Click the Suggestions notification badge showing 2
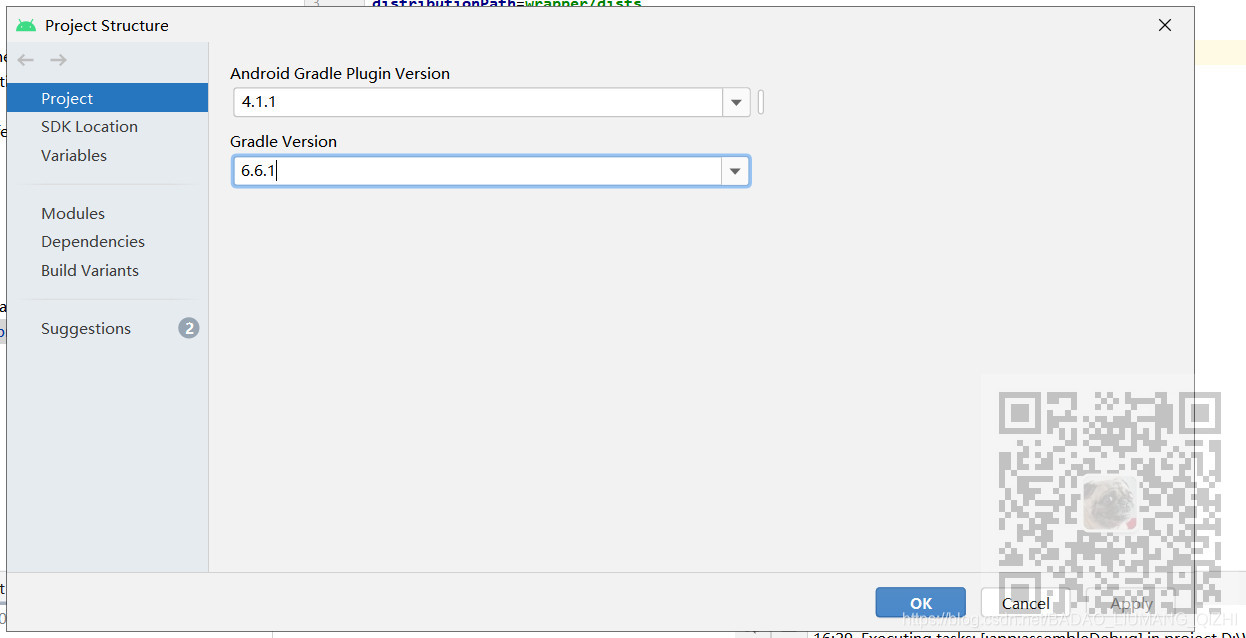 click(x=189, y=328)
